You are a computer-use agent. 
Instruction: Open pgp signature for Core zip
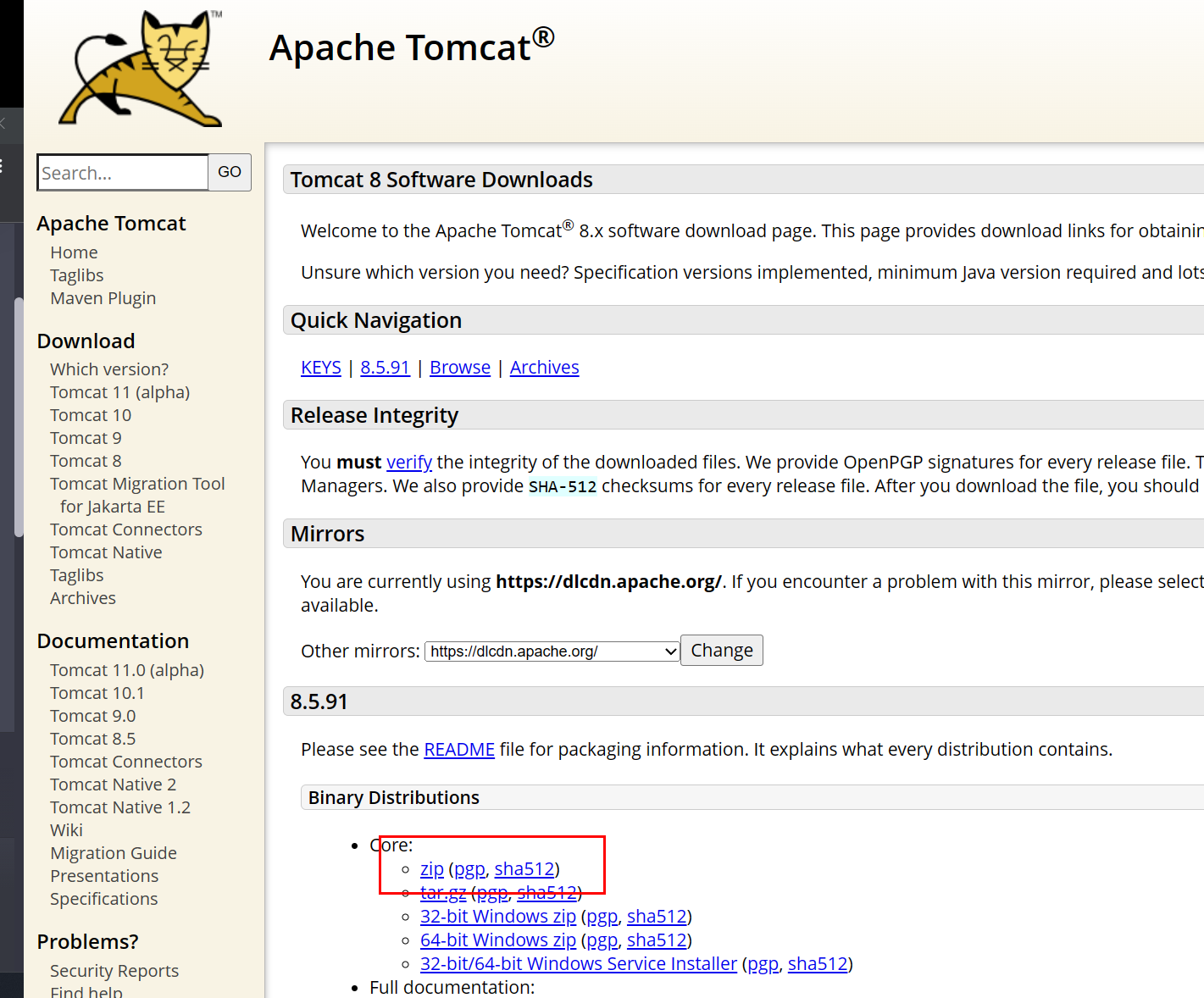click(x=469, y=869)
